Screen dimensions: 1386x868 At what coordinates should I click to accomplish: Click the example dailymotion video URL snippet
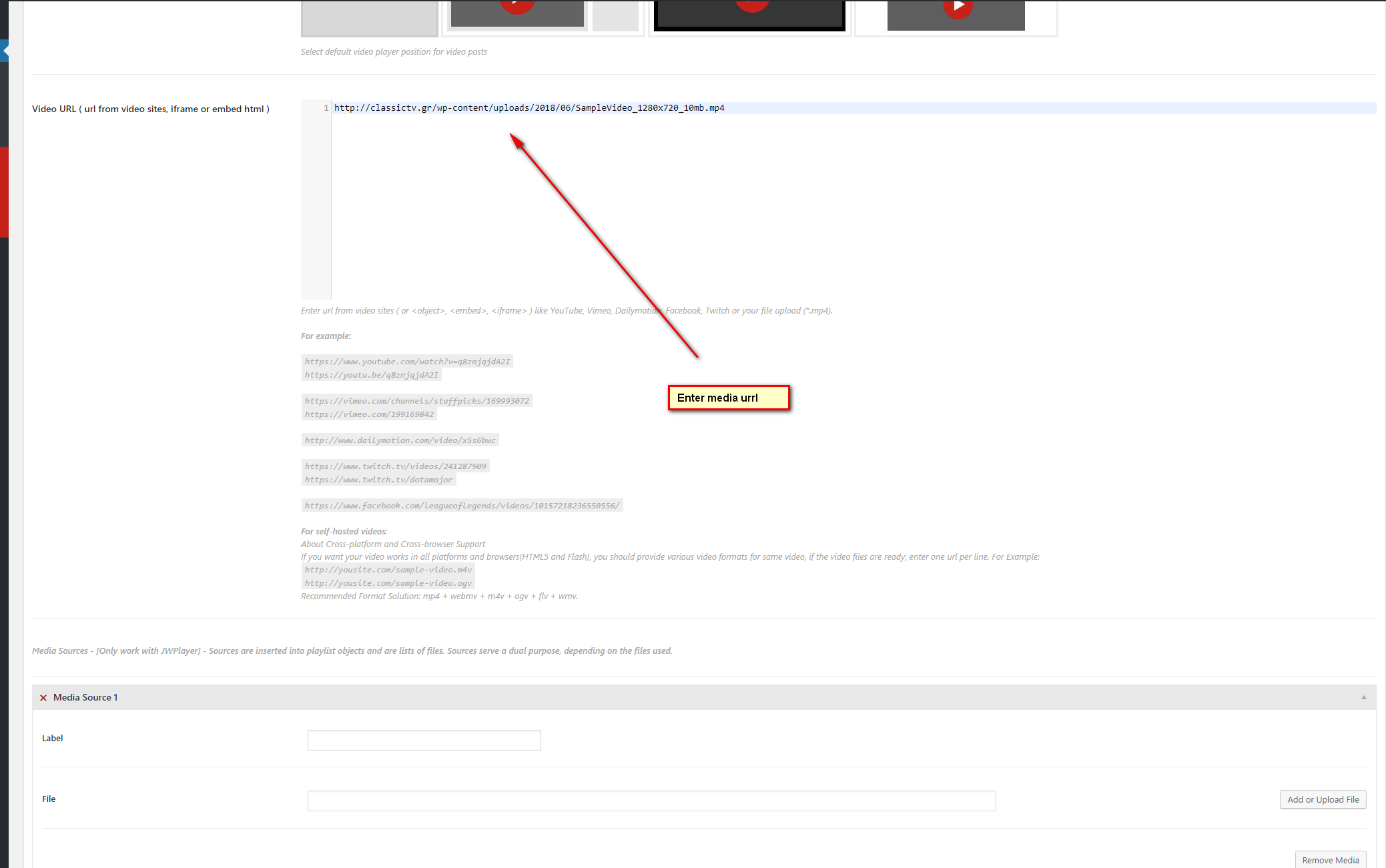400,440
